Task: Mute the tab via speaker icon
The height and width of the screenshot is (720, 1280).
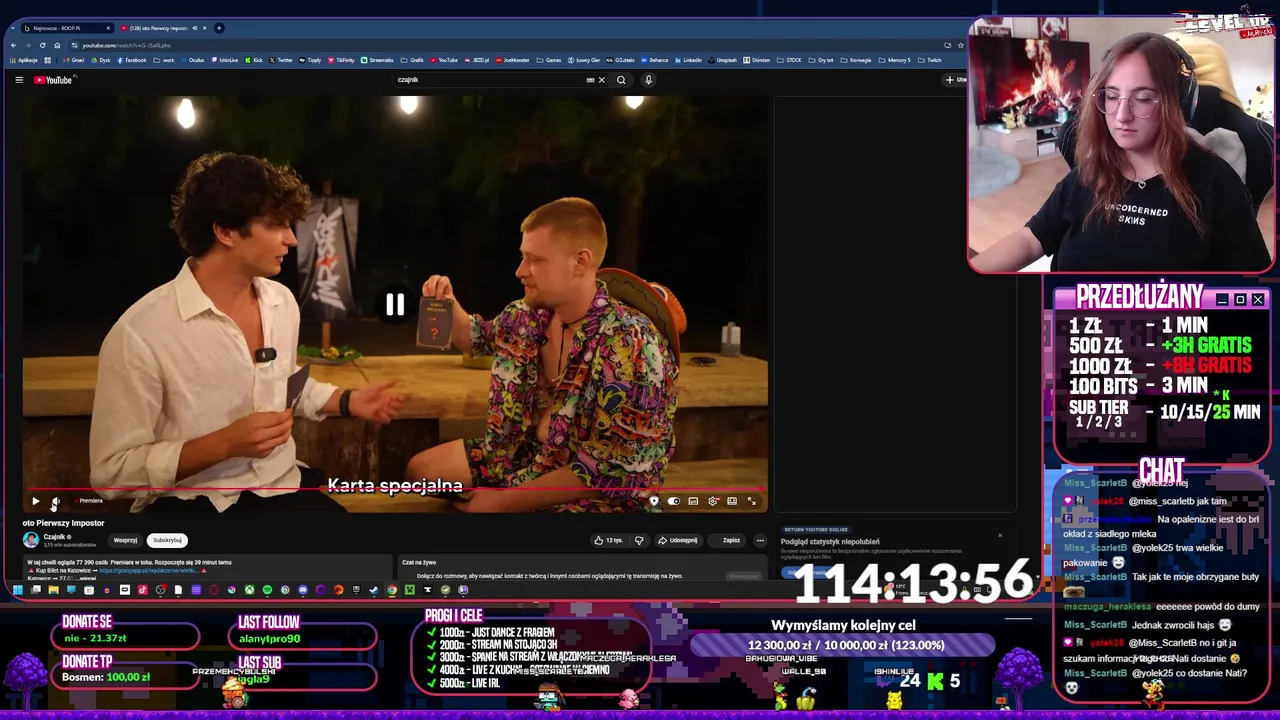Action: click(194, 28)
